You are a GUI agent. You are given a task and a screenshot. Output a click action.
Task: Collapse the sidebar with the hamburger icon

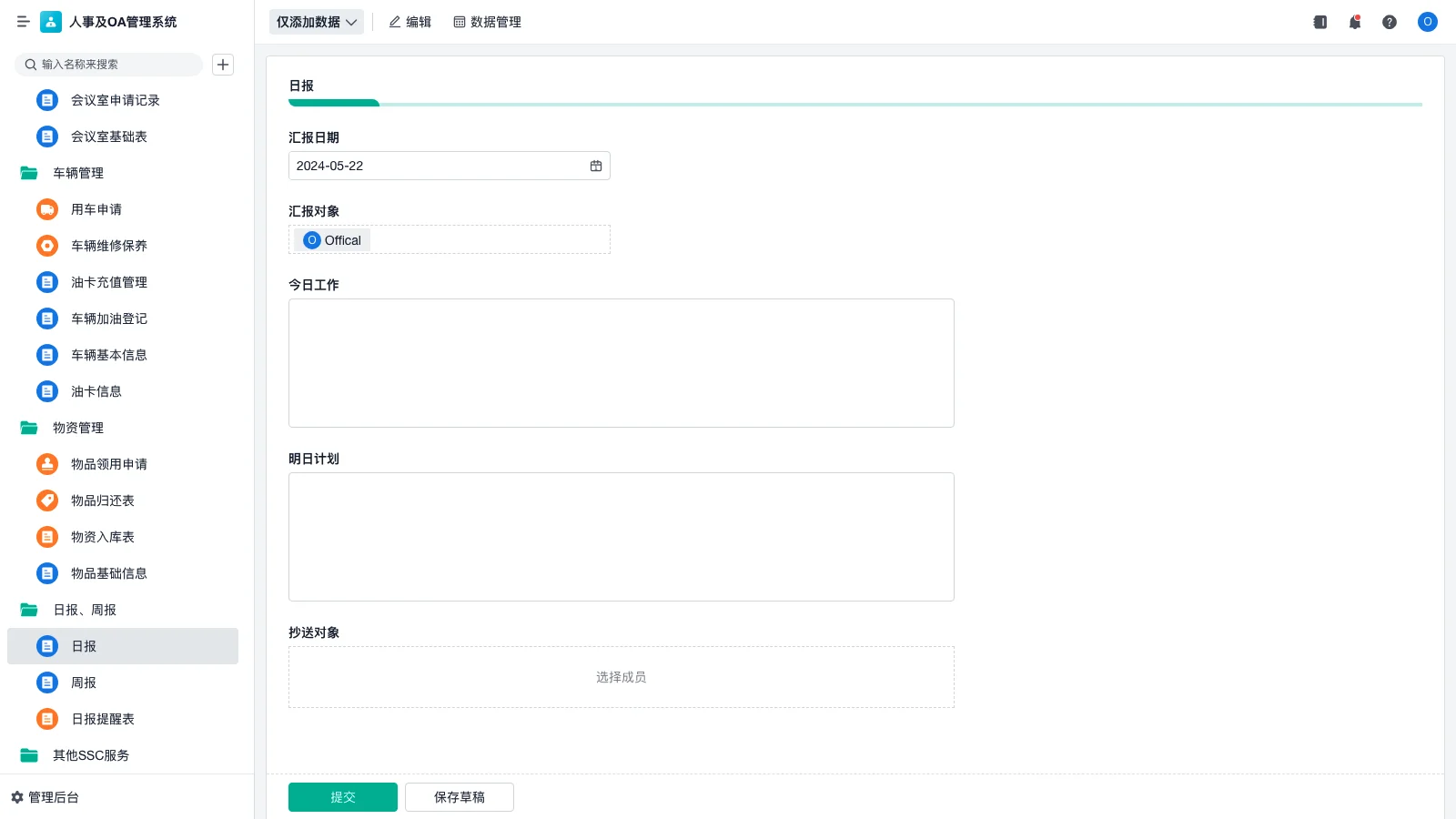coord(24,22)
